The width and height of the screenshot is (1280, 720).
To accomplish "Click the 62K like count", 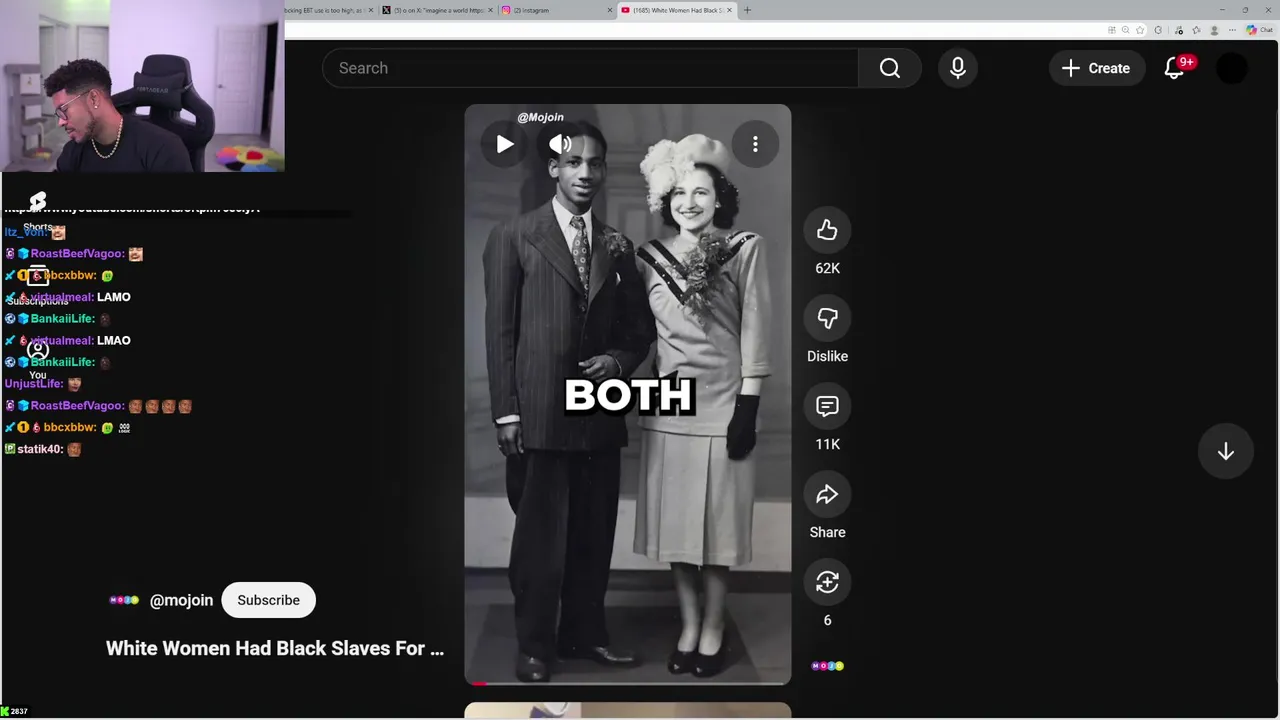I will [827, 268].
